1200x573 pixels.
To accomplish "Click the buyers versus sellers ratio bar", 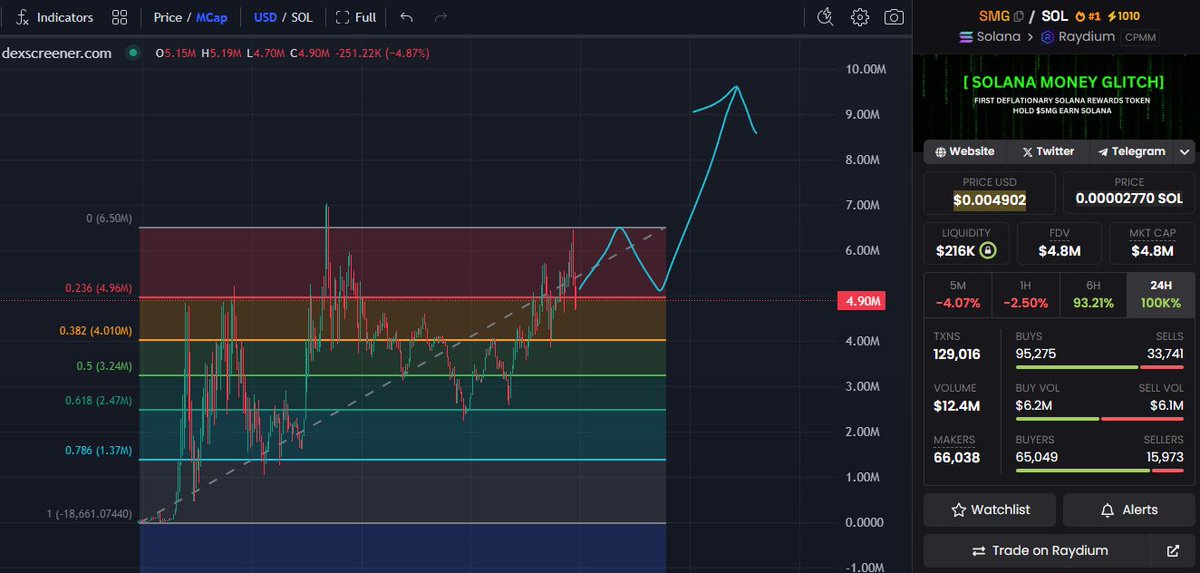I will (x=1099, y=471).
